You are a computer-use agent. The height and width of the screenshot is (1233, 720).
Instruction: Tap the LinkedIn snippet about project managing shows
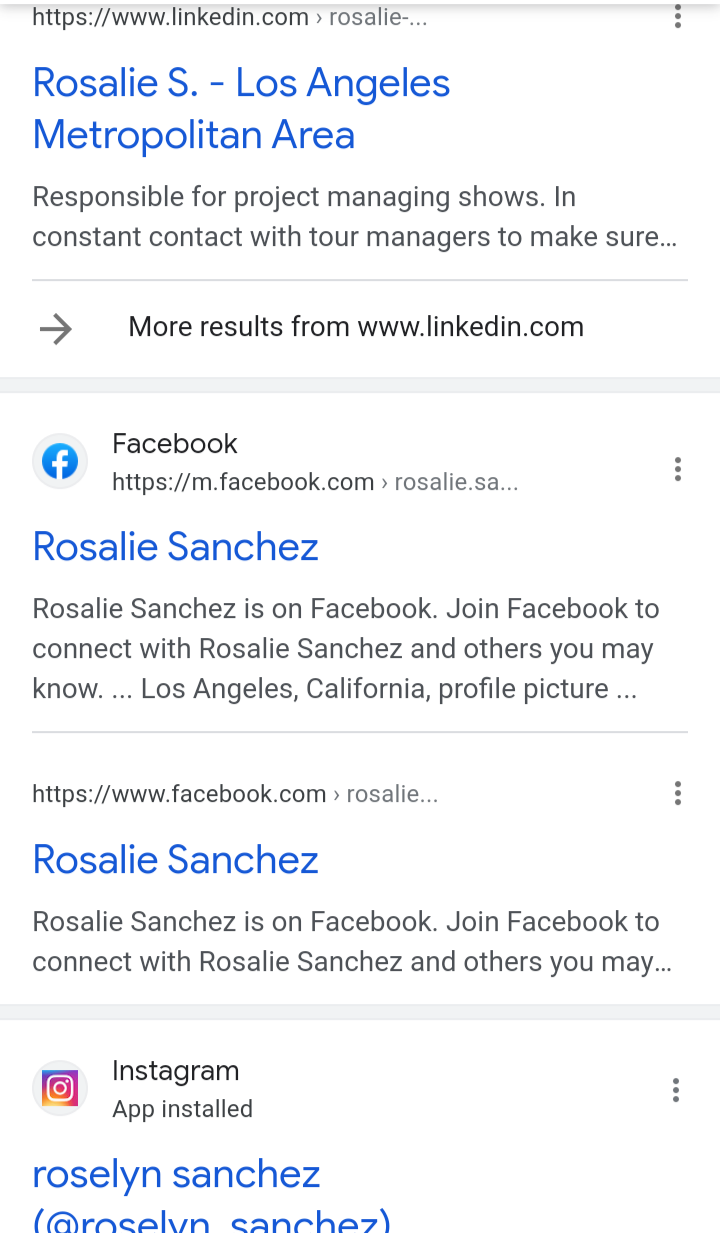point(355,217)
